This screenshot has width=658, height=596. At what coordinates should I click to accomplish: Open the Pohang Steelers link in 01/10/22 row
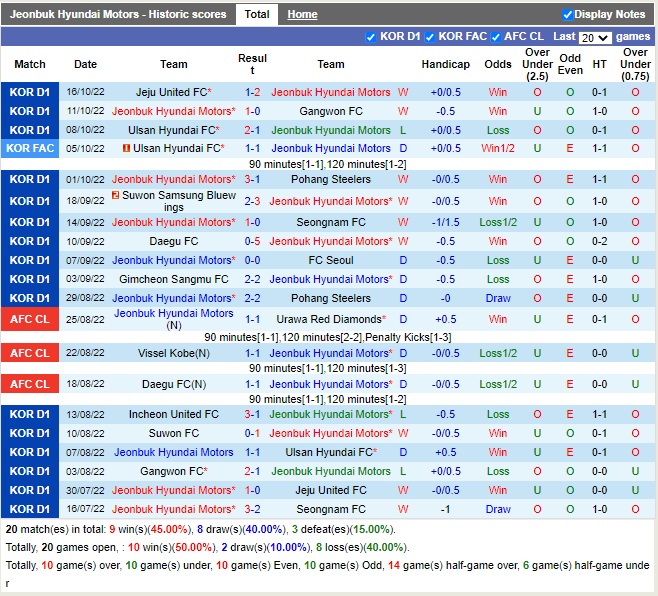(331, 179)
